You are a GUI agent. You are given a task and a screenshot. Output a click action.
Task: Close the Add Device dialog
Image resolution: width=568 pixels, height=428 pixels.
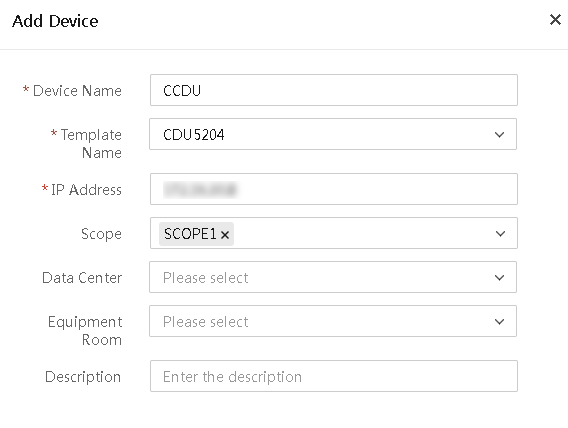coord(555,20)
